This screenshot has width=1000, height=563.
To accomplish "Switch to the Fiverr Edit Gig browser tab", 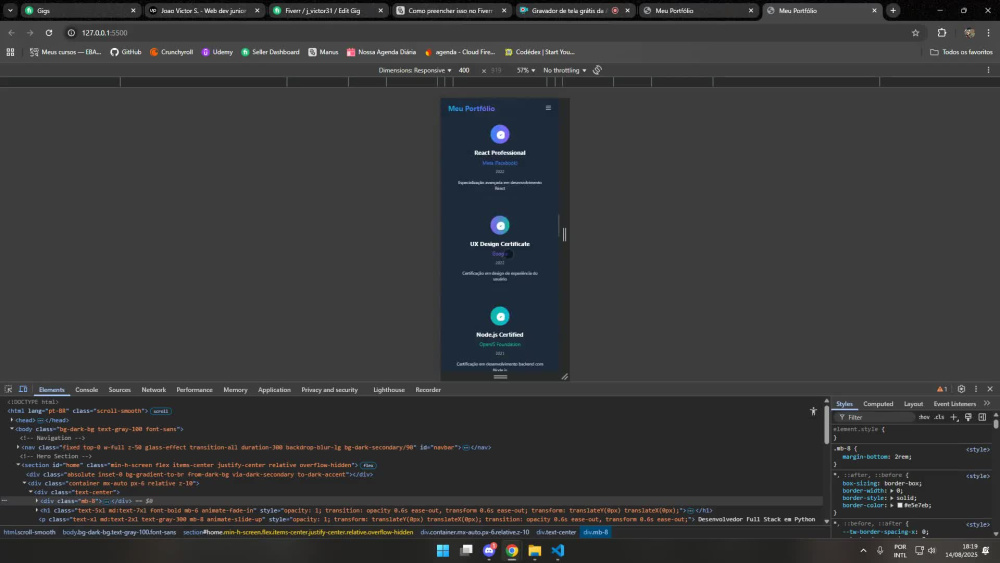I will (328, 10).
